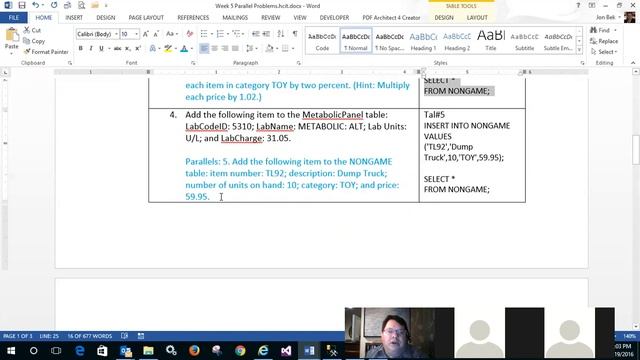The width and height of the screenshot is (640, 360).
Task: Click the Windows Start button
Action: [x=11, y=351]
